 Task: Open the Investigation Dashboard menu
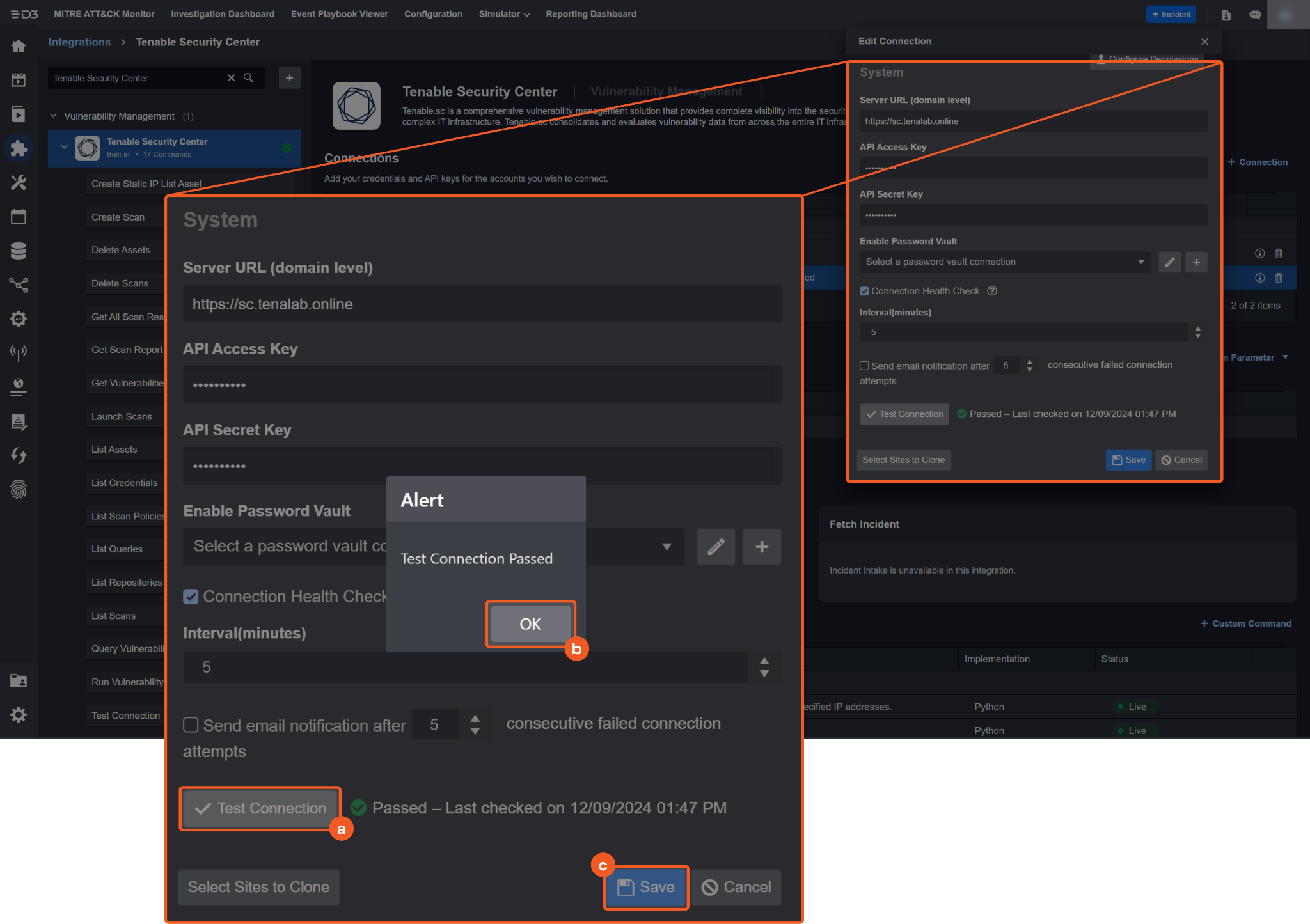(x=223, y=14)
